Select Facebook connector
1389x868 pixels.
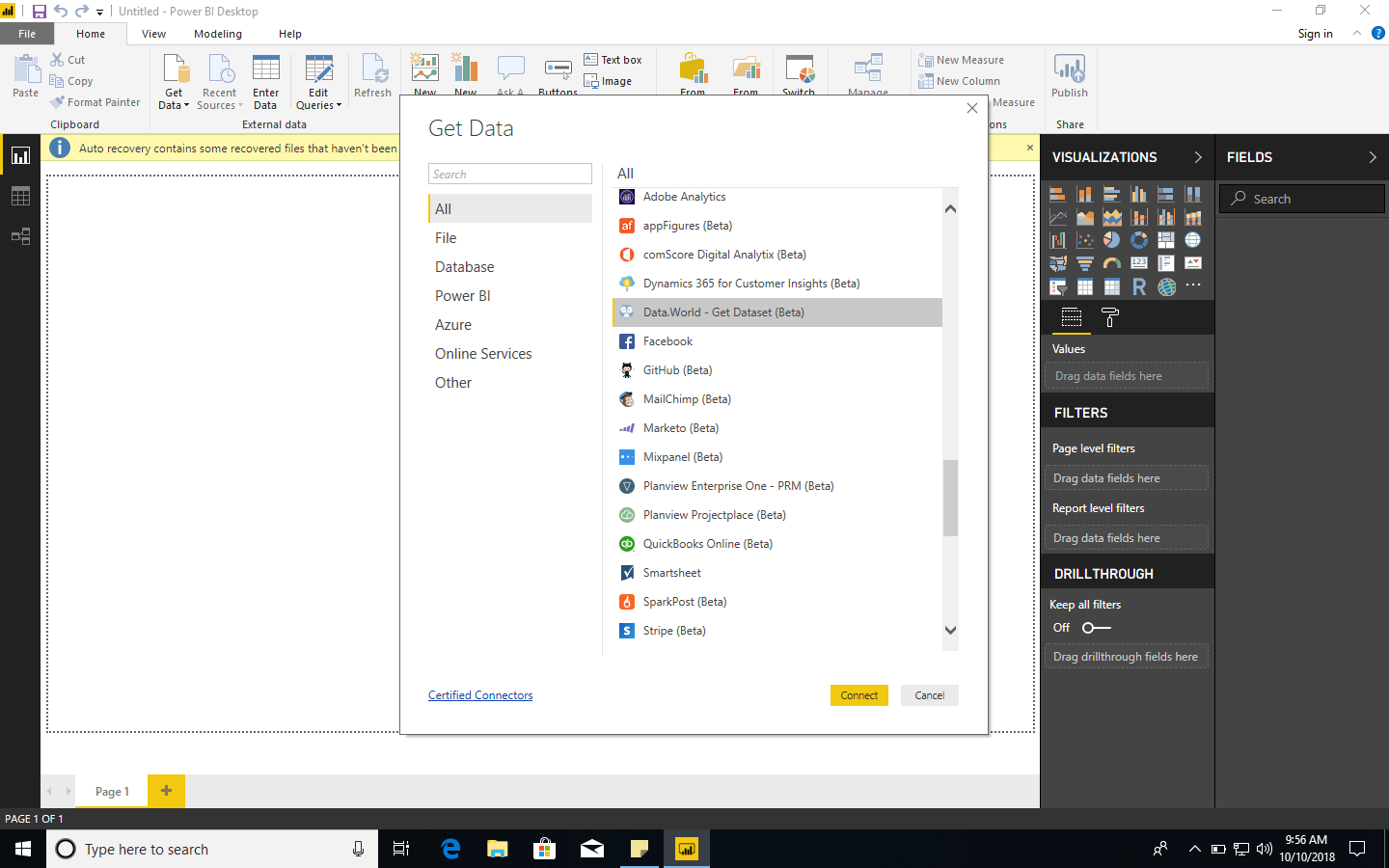[x=777, y=341]
